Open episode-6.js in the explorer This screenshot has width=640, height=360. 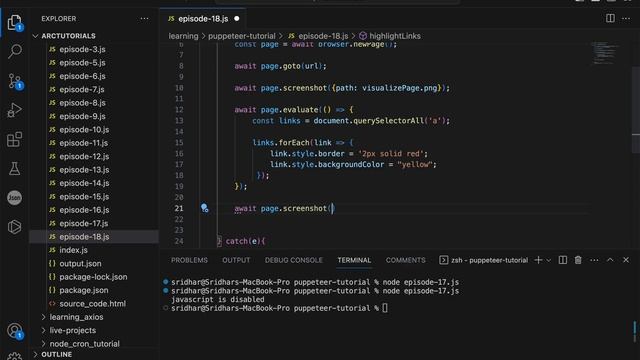[x=82, y=76]
